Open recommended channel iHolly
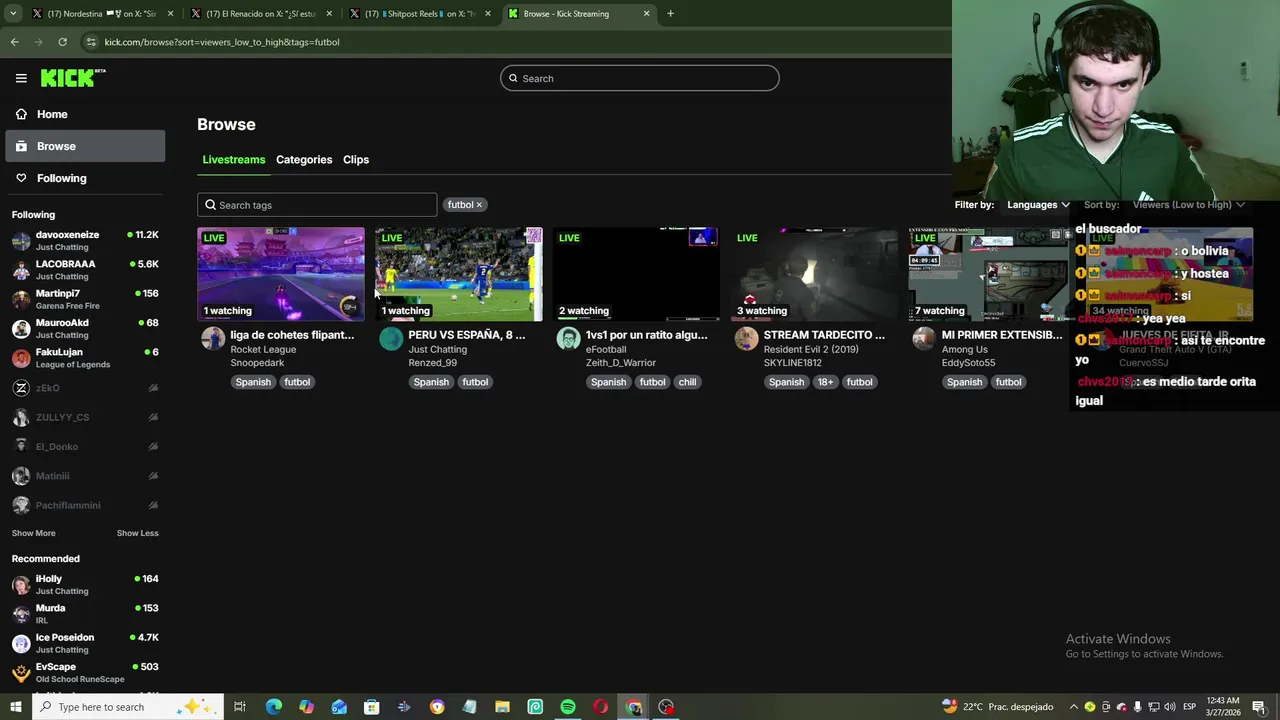 pos(85,584)
